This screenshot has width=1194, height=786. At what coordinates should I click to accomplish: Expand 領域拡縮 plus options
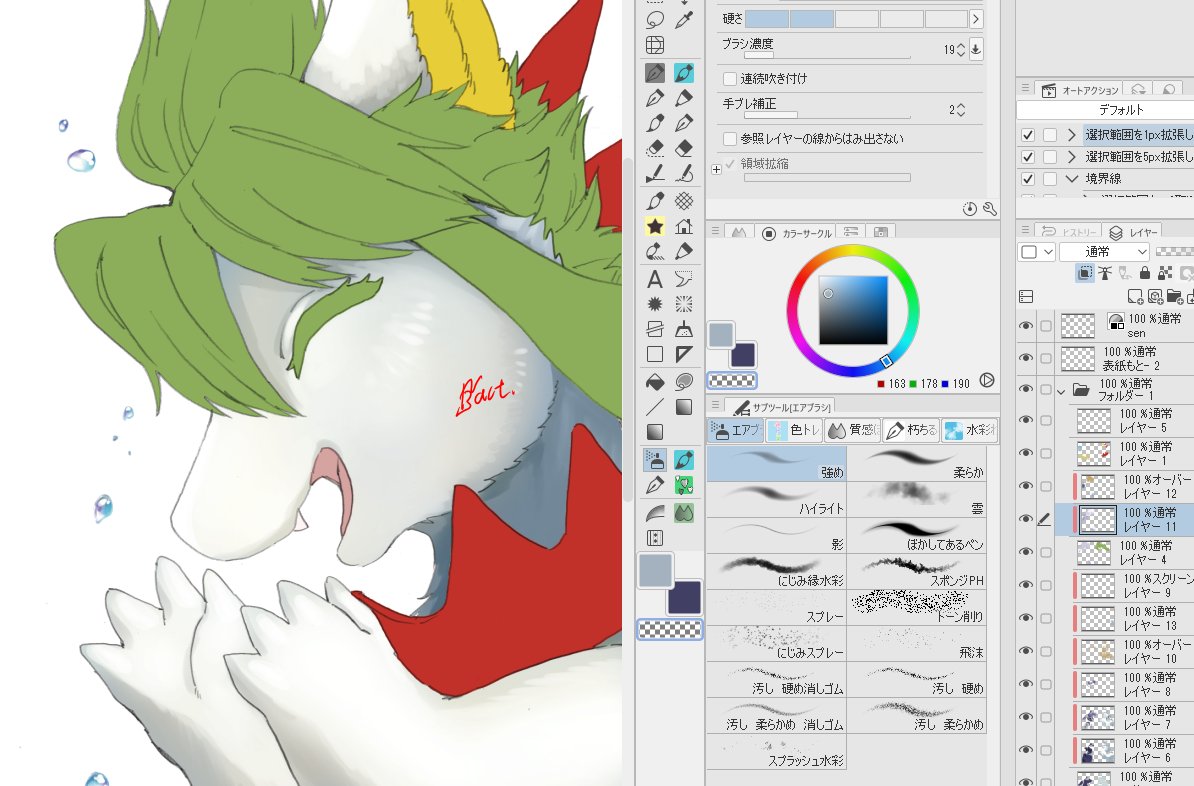pos(717,169)
